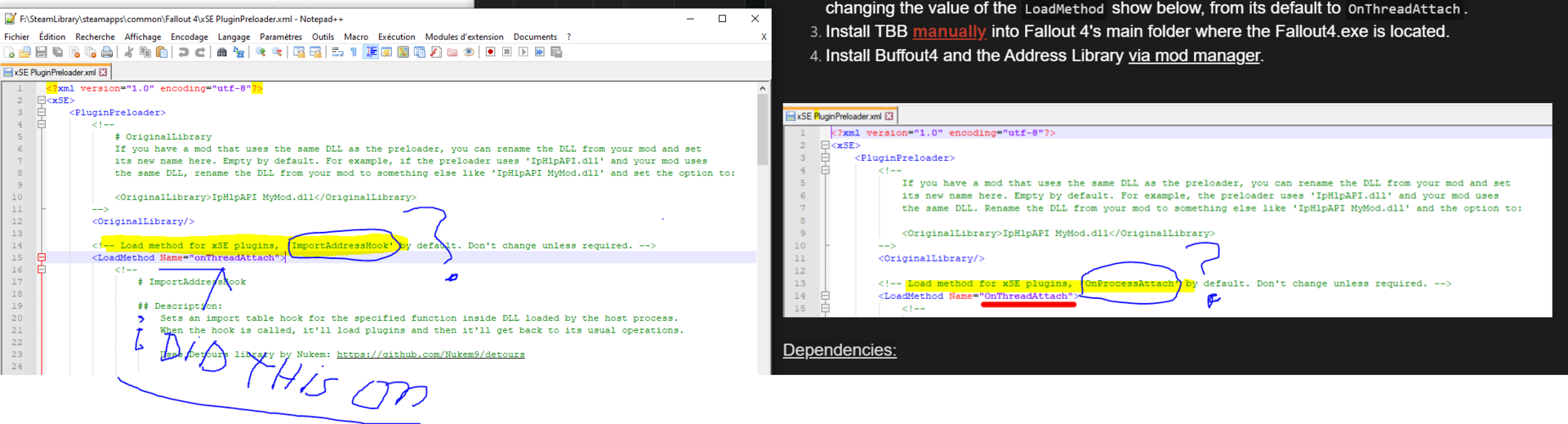
Task: Click the Close document toolbar icon
Action: click(74, 52)
